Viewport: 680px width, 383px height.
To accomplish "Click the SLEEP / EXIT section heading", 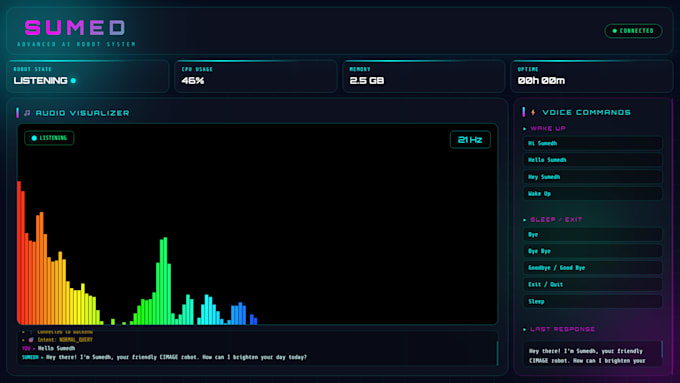I will pyautogui.click(x=556, y=219).
